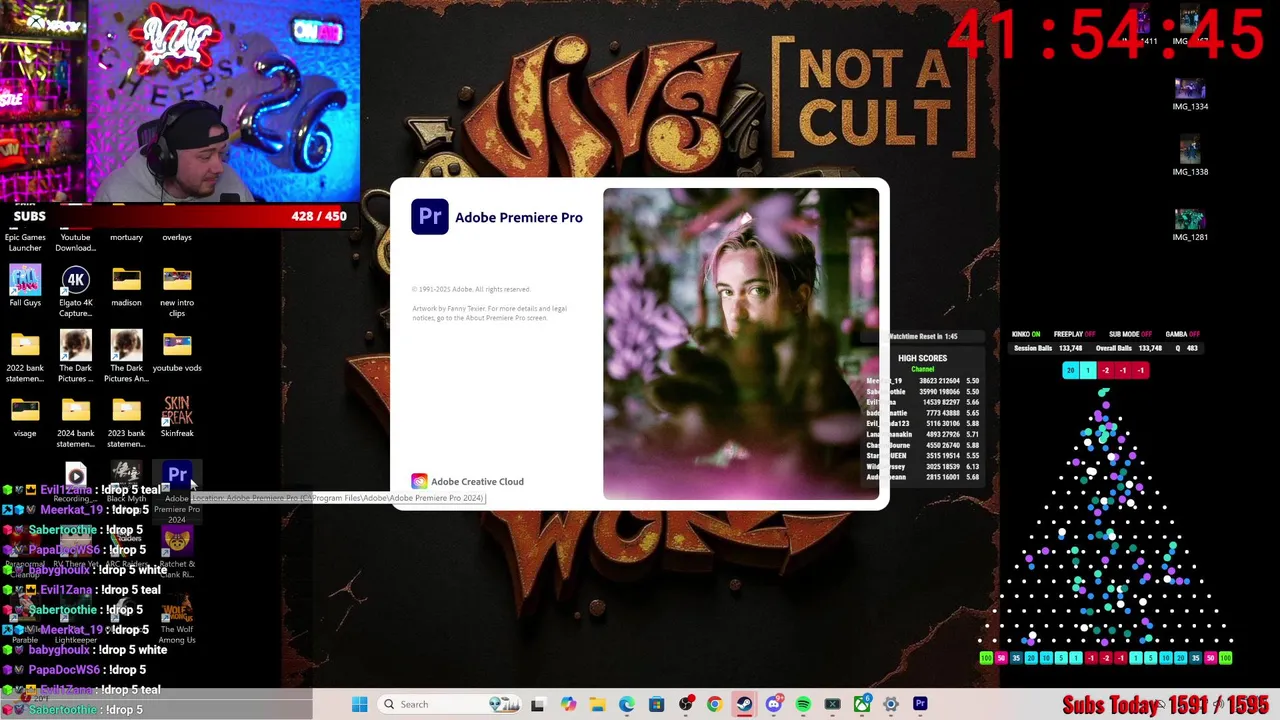Open File Explorer from the taskbar

597,704
